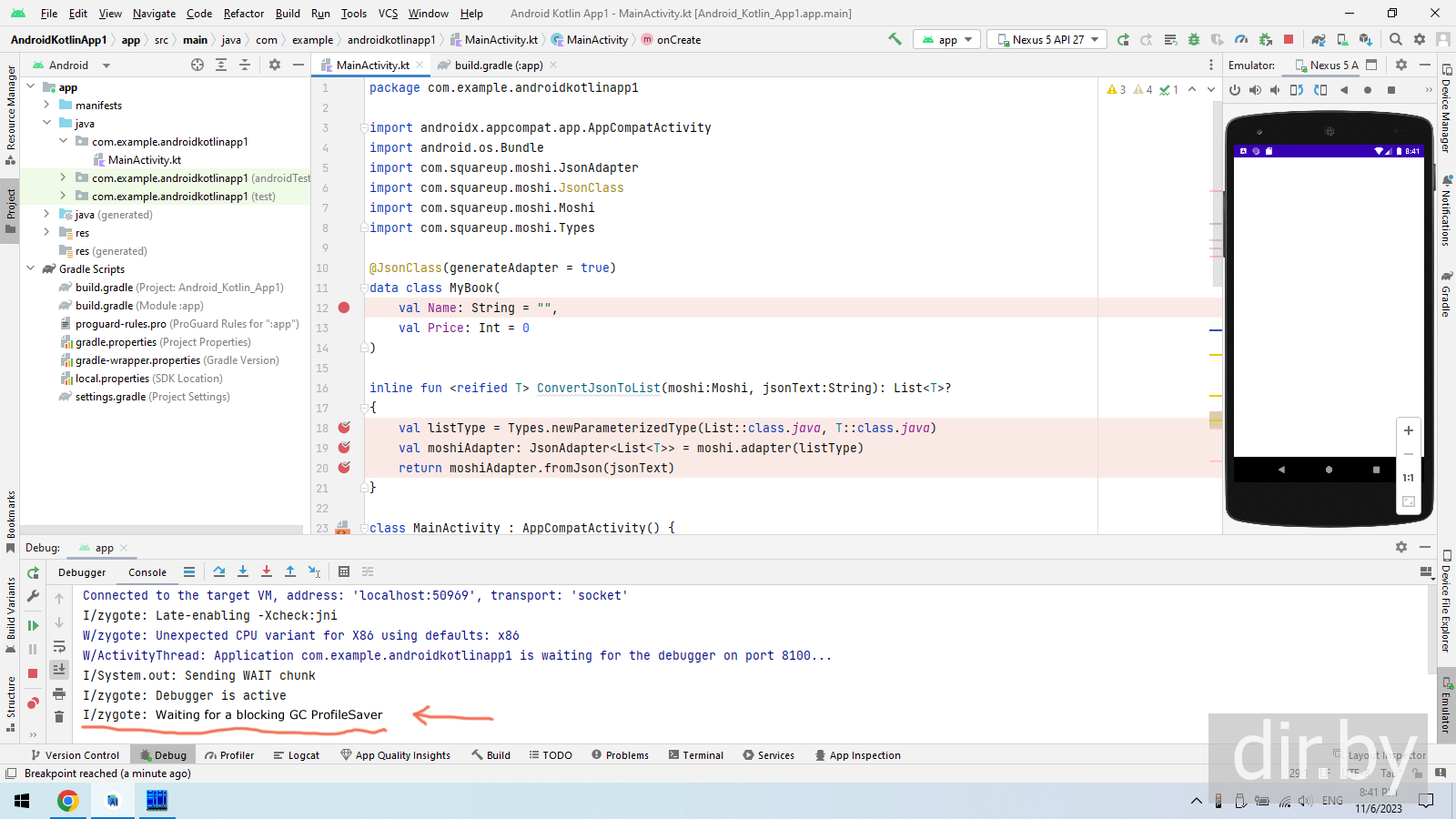Click Debug app bug icon in toolbar
Screen dimensions: 1456x819
click(x=1194, y=39)
